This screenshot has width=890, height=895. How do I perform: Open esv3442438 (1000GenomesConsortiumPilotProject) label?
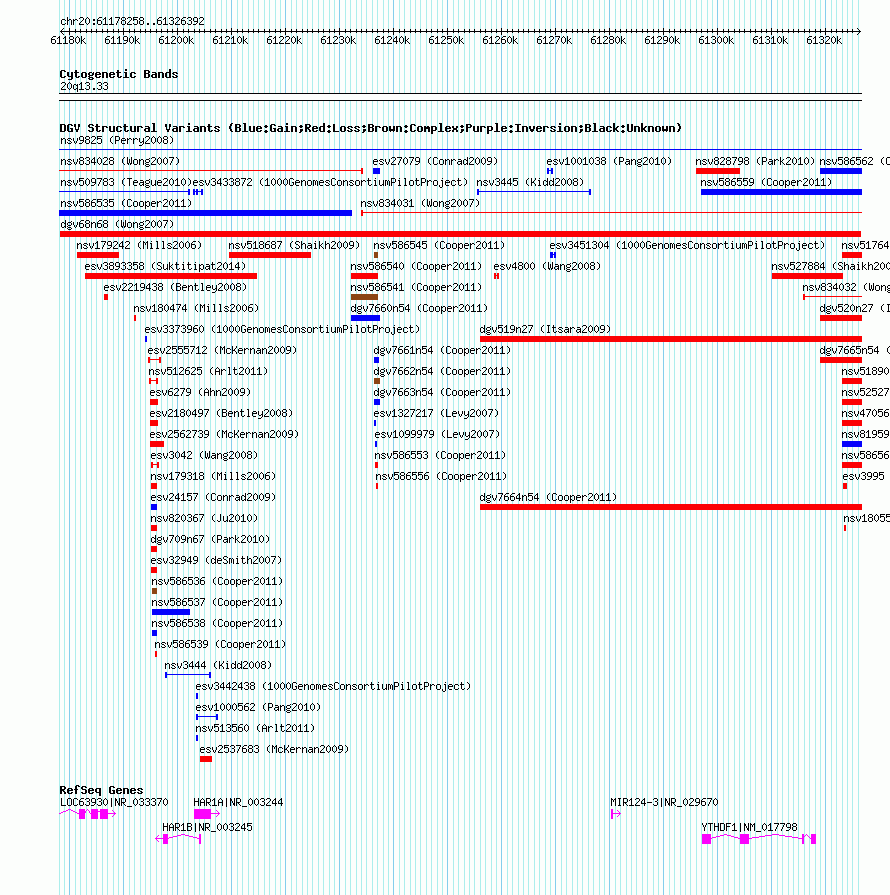[333, 687]
